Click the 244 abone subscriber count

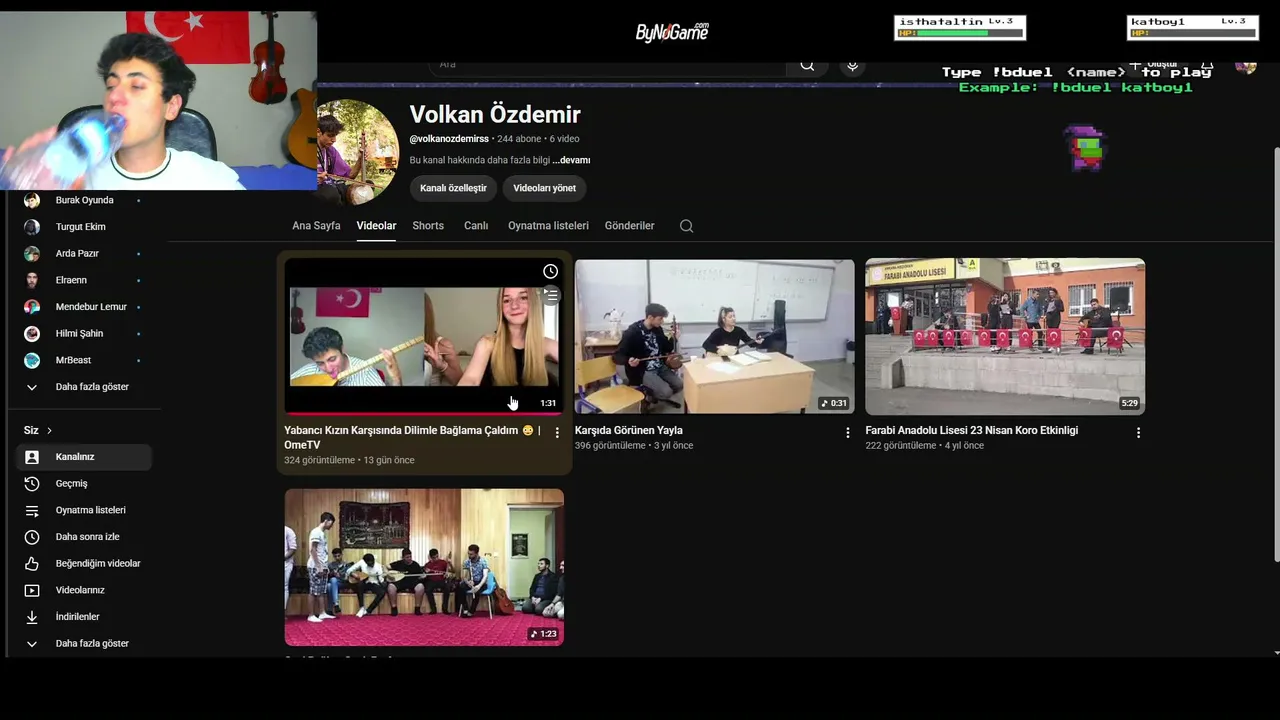(519, 139)
